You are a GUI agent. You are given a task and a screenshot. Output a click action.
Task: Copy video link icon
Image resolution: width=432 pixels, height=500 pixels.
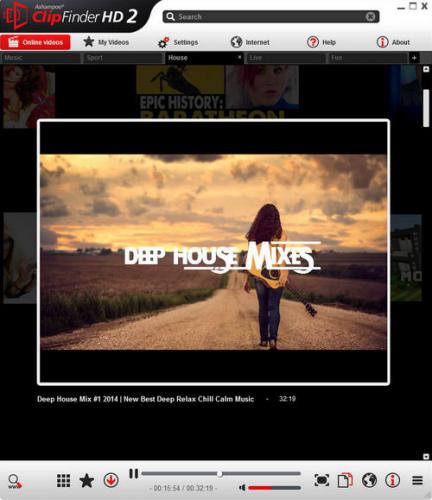[345, 480]
